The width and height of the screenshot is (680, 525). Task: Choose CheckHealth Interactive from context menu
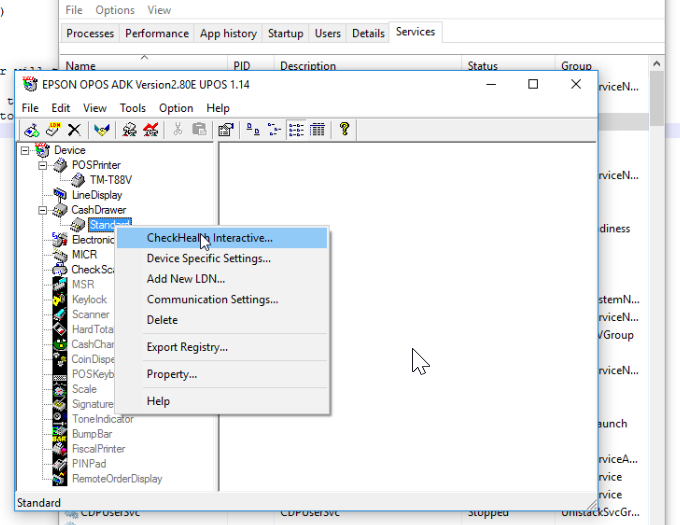click(x=222, y=238)
